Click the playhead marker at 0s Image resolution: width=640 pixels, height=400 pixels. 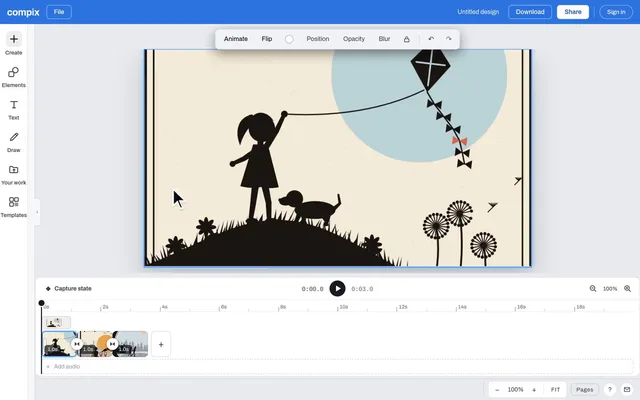(x=41, y=303)
